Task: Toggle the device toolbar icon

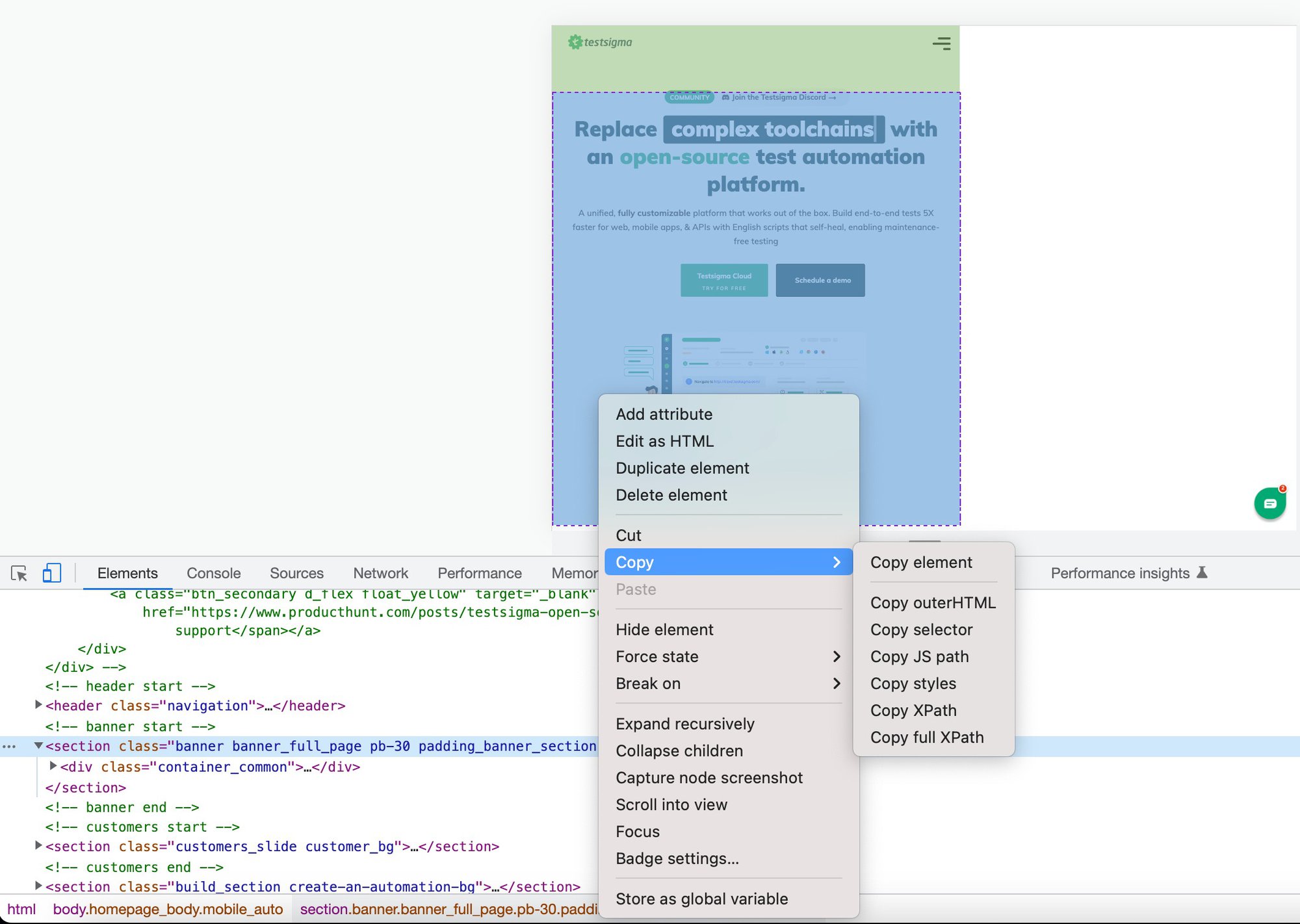Action: tap(51, 573)
